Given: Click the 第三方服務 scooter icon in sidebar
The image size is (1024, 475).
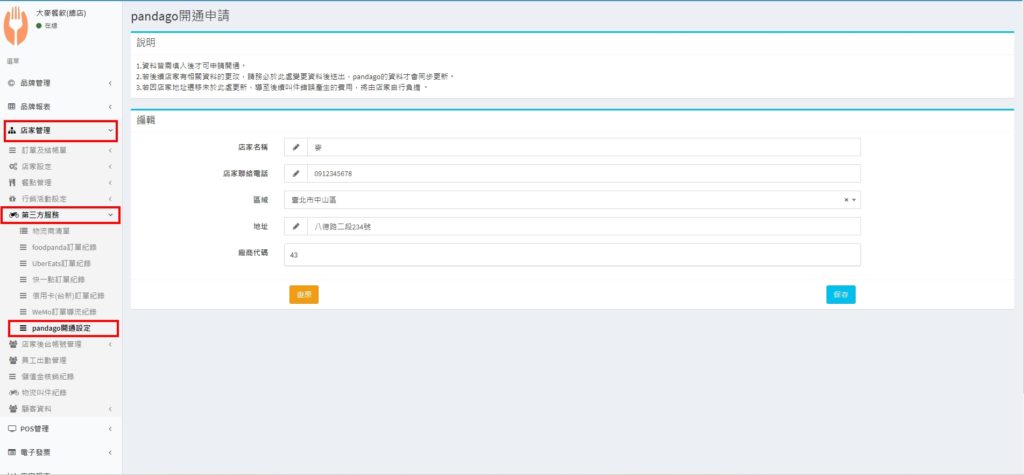Looking at the screenshot, I should point(13,215).
